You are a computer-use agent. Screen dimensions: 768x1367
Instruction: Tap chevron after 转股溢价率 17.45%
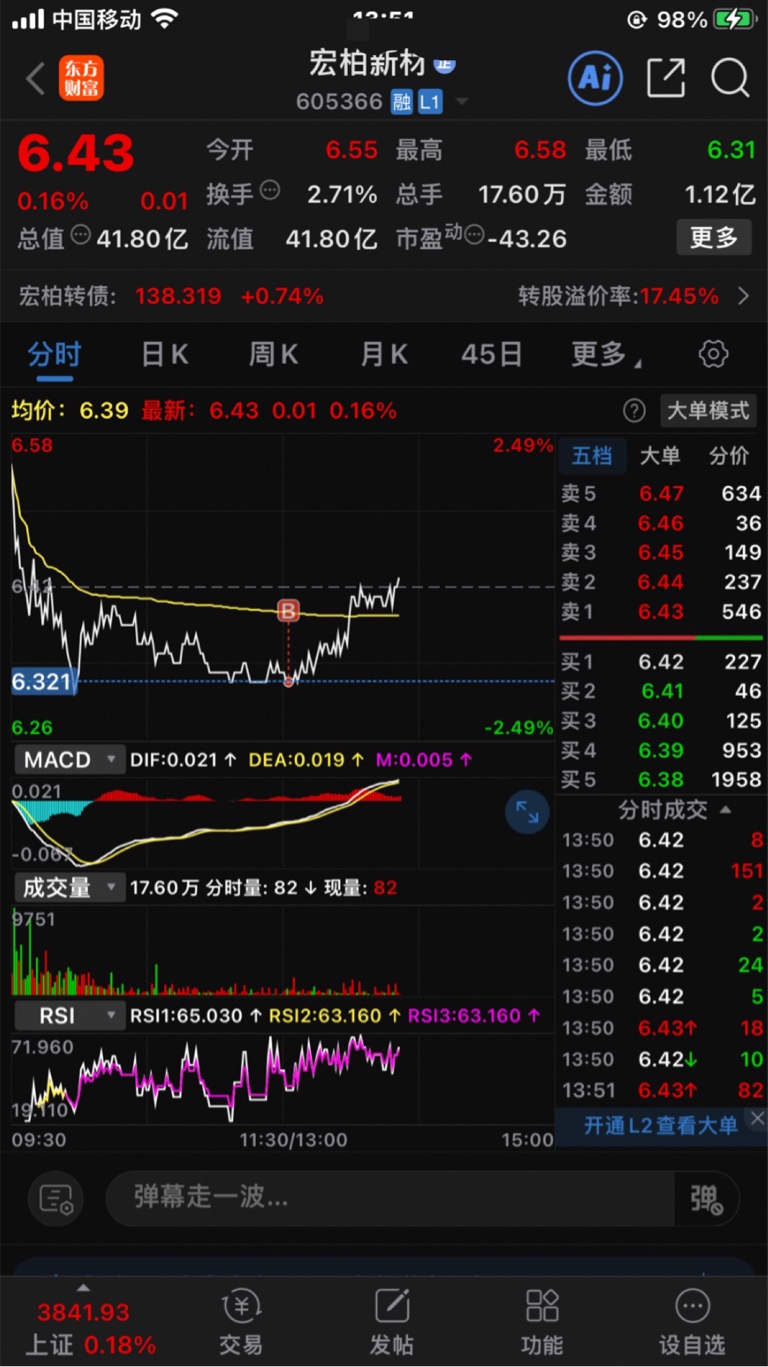[x=743, y=296]
